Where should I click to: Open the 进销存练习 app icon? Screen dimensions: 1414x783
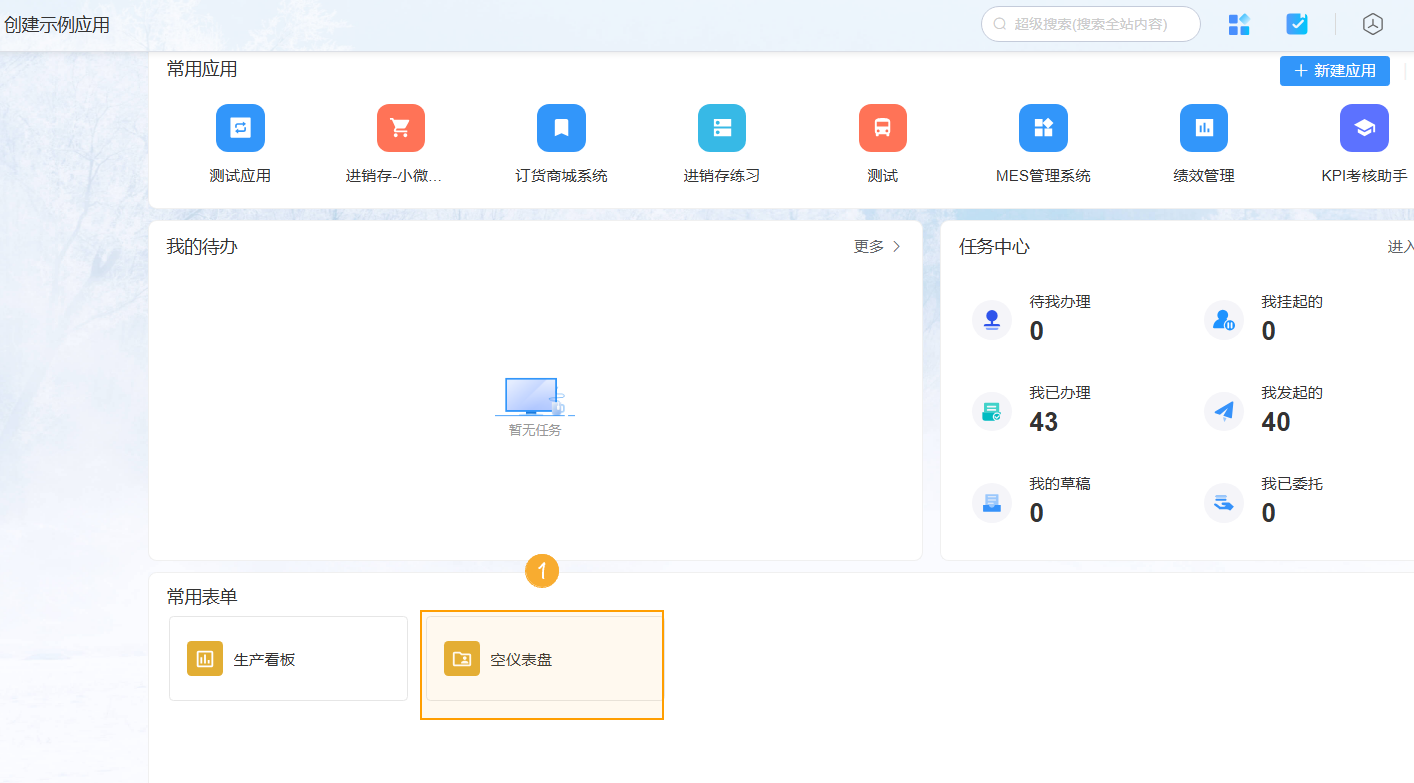coord(722,128)
